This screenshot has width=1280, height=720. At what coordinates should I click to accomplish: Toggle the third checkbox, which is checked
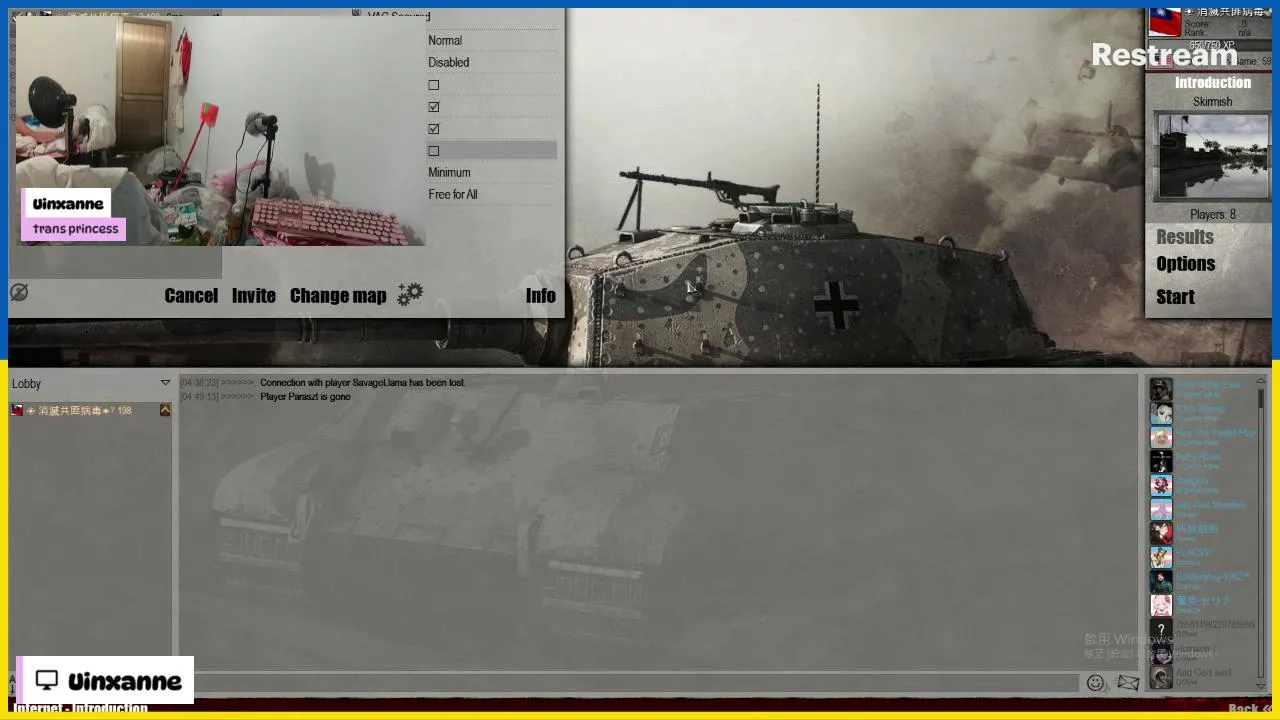tap(433, 129)
